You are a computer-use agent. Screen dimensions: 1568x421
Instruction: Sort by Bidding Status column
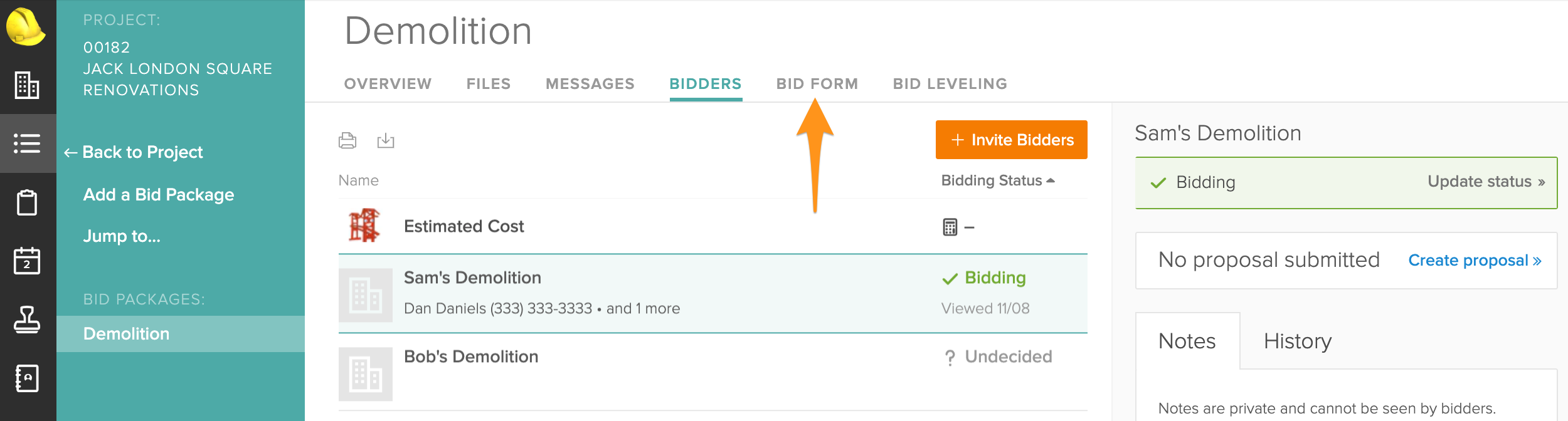[x=998, y=180]
